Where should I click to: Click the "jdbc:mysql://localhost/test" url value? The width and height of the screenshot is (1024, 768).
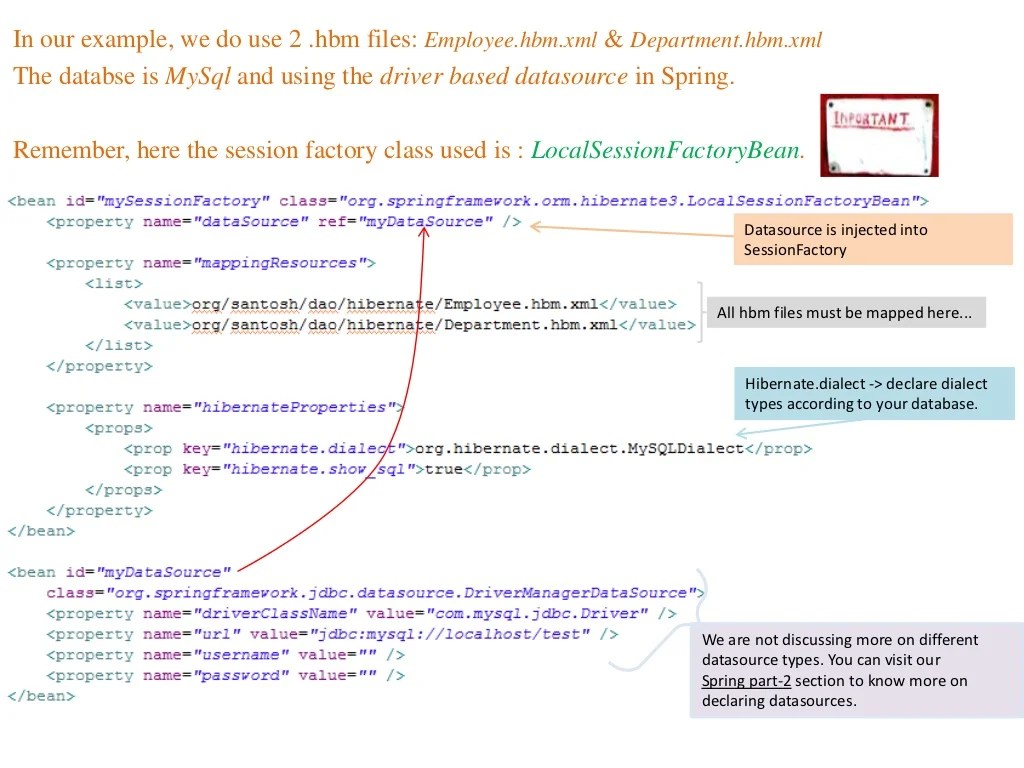(x=450, y=634)
